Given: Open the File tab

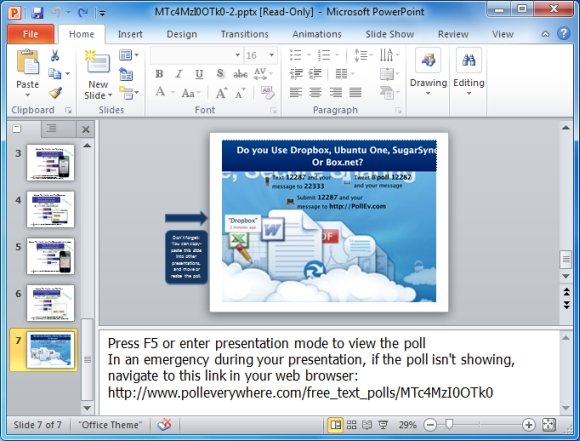Looking at the screenshot, I should point(31,34).
